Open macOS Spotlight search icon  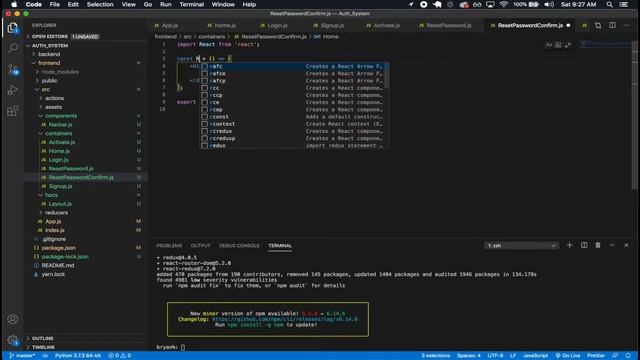tap(609, 4)
